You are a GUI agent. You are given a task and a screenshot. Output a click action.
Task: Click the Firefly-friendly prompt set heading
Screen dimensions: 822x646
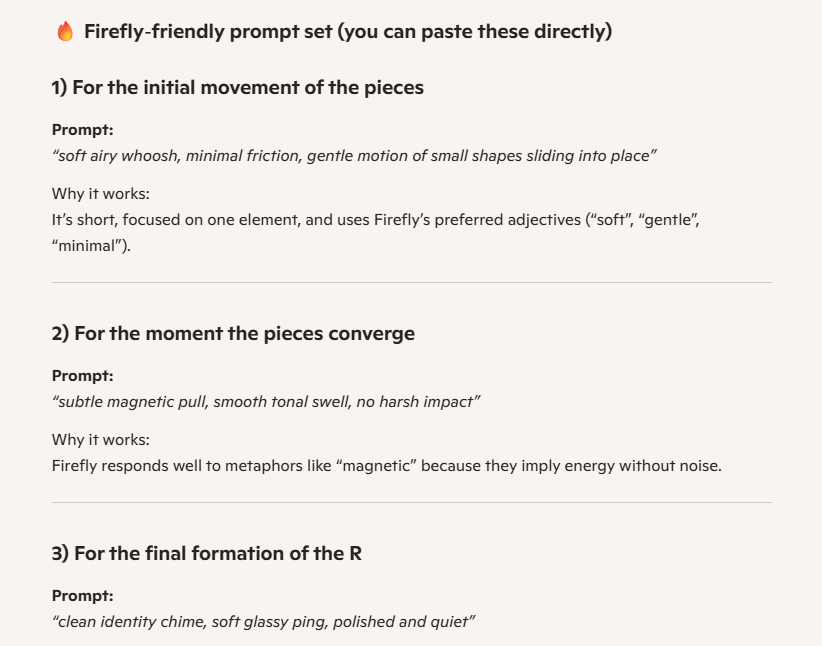click(x=348, y=31)
